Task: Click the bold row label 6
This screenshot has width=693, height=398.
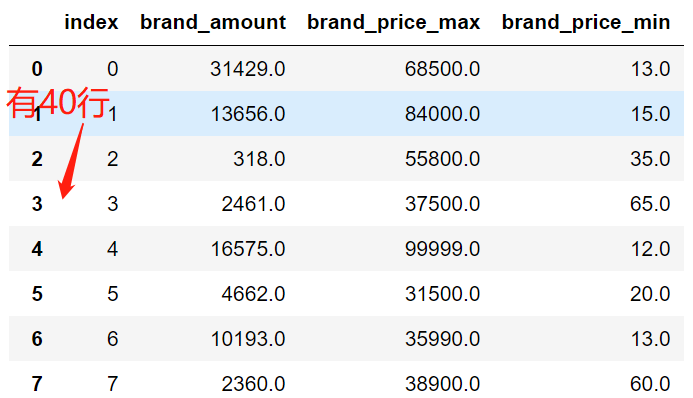Action: coord(37,339)
